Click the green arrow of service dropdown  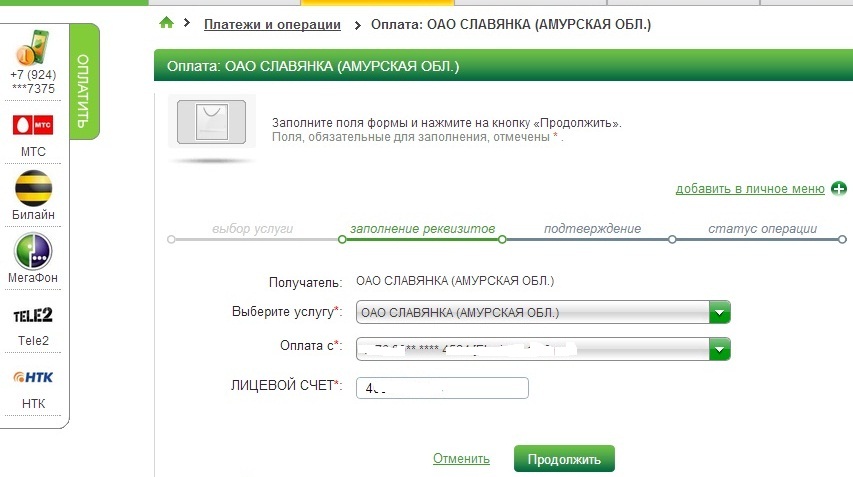pyautogui.click(x=720, y=313)
